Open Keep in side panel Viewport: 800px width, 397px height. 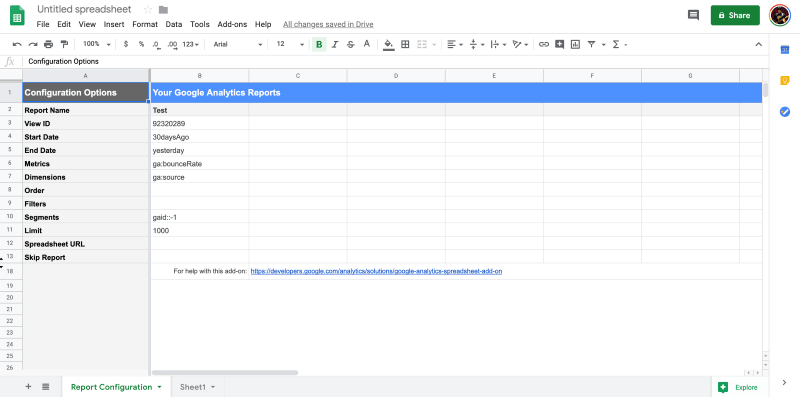click(x=785, y=81)
